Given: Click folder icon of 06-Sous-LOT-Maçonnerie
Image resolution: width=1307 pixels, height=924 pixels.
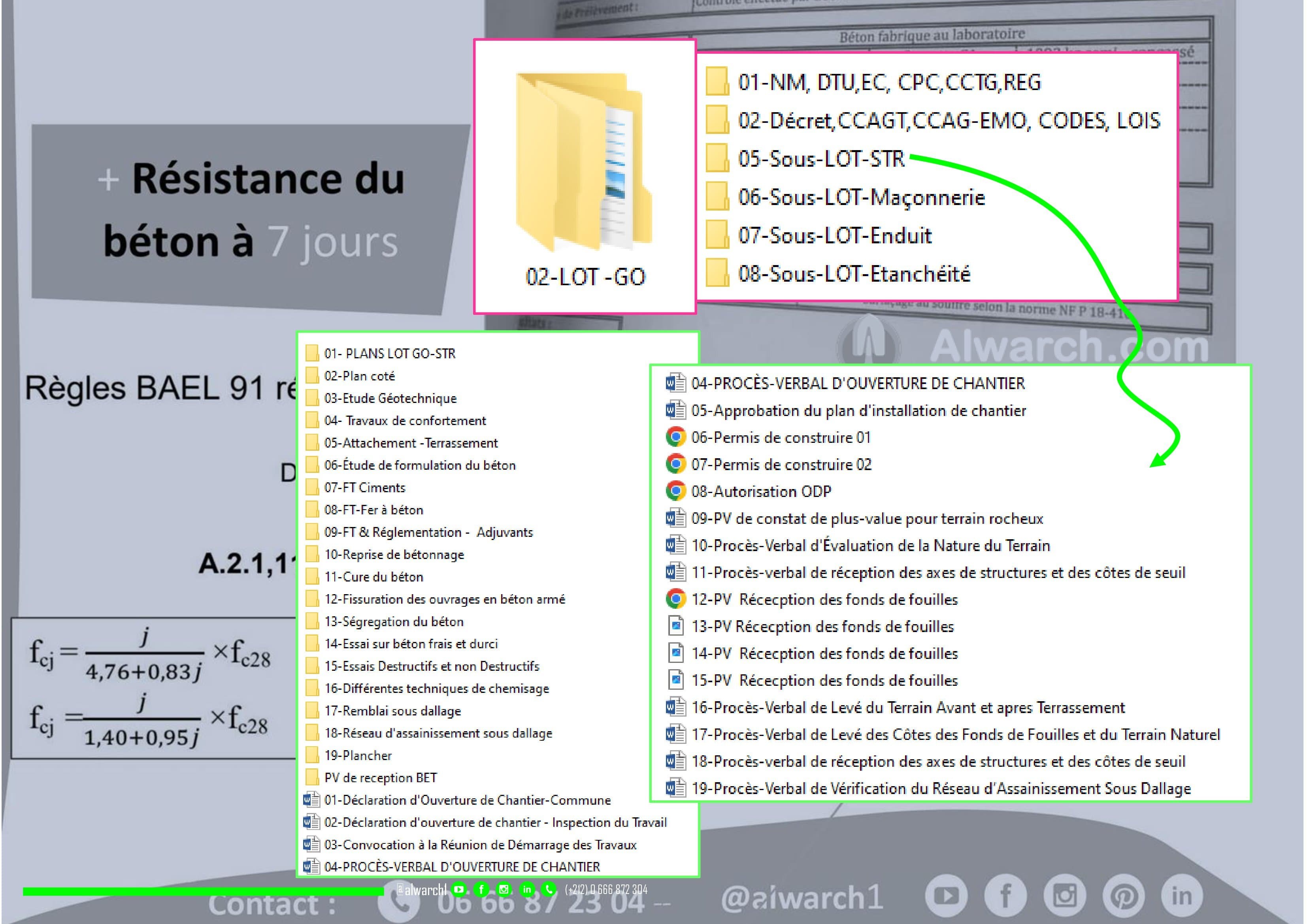Looking at the screenshot, I should [717, 196].
